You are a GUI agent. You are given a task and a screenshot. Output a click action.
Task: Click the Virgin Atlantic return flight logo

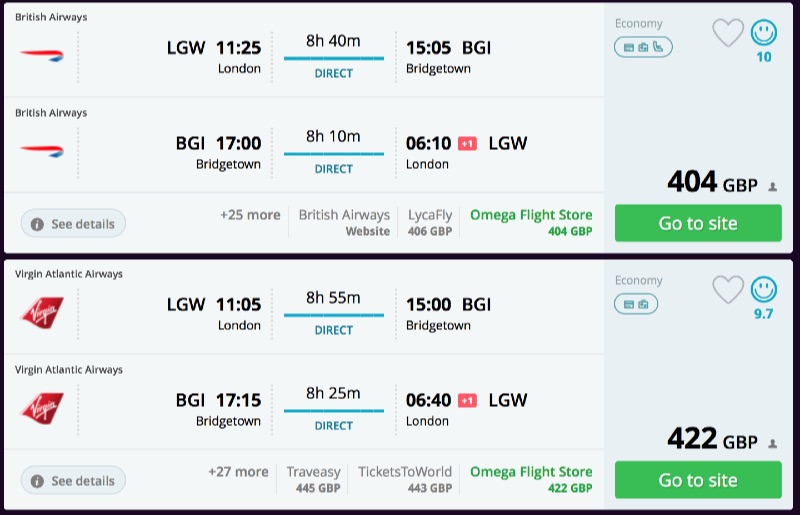pos(41,407)
